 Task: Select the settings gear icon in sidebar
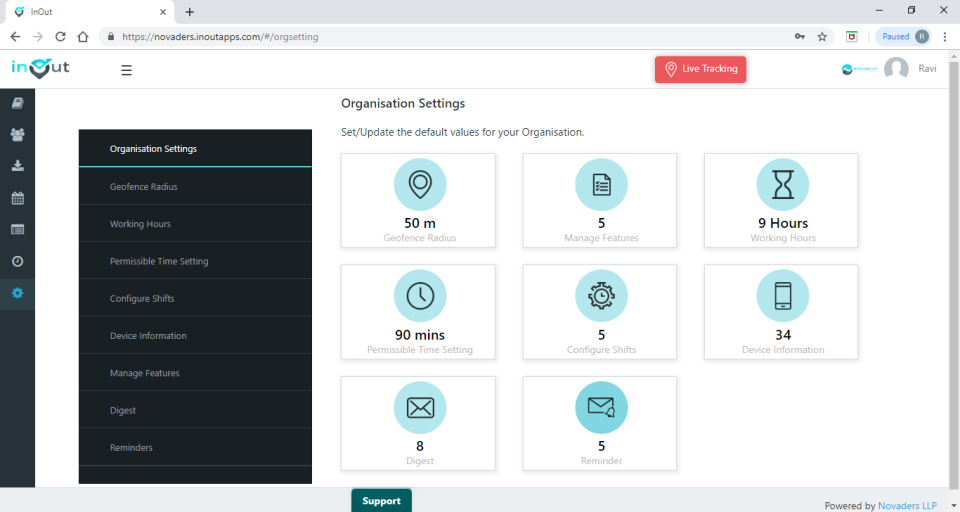[18, 293]
